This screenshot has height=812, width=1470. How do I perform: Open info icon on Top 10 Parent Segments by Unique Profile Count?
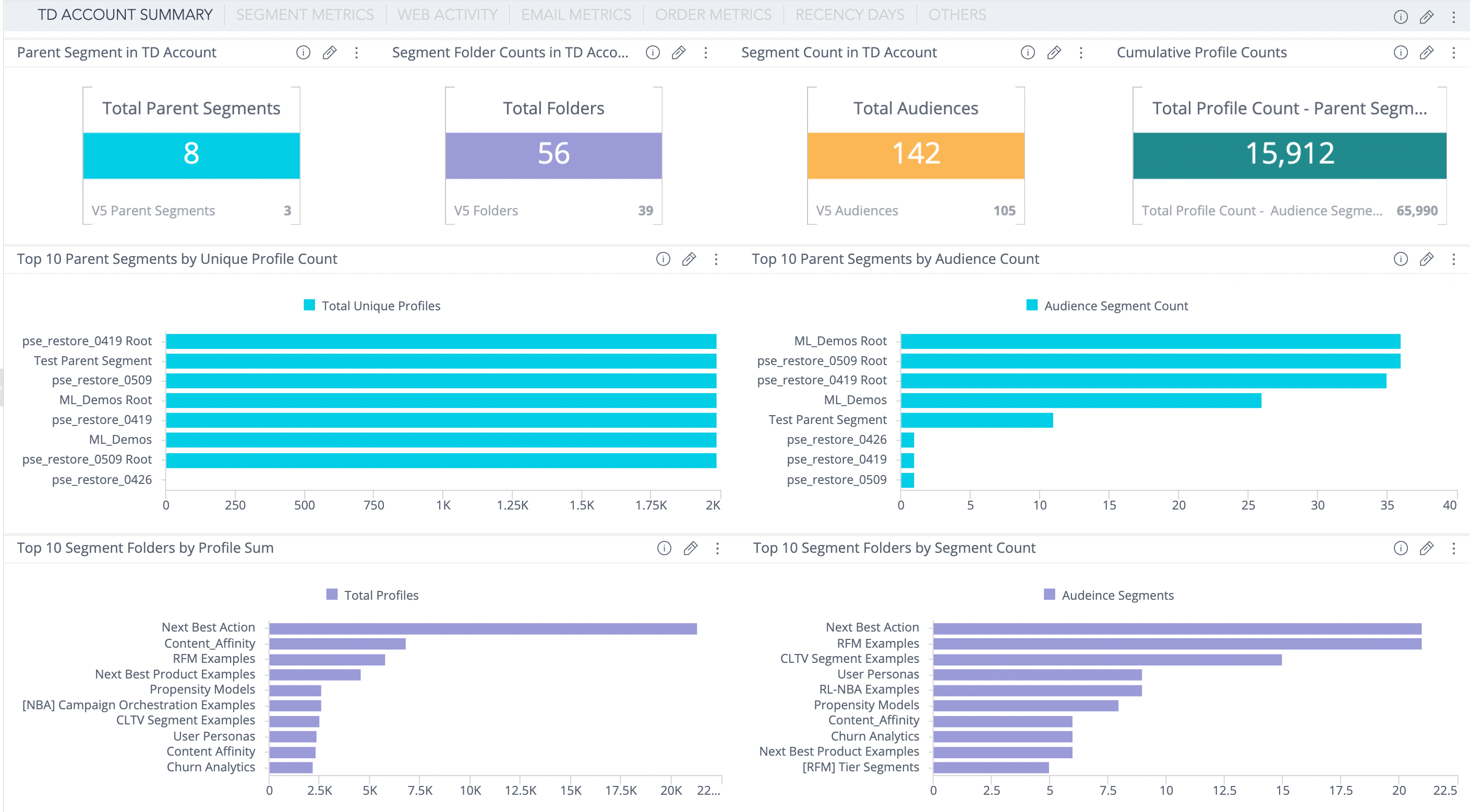click(x=662, y=259)
